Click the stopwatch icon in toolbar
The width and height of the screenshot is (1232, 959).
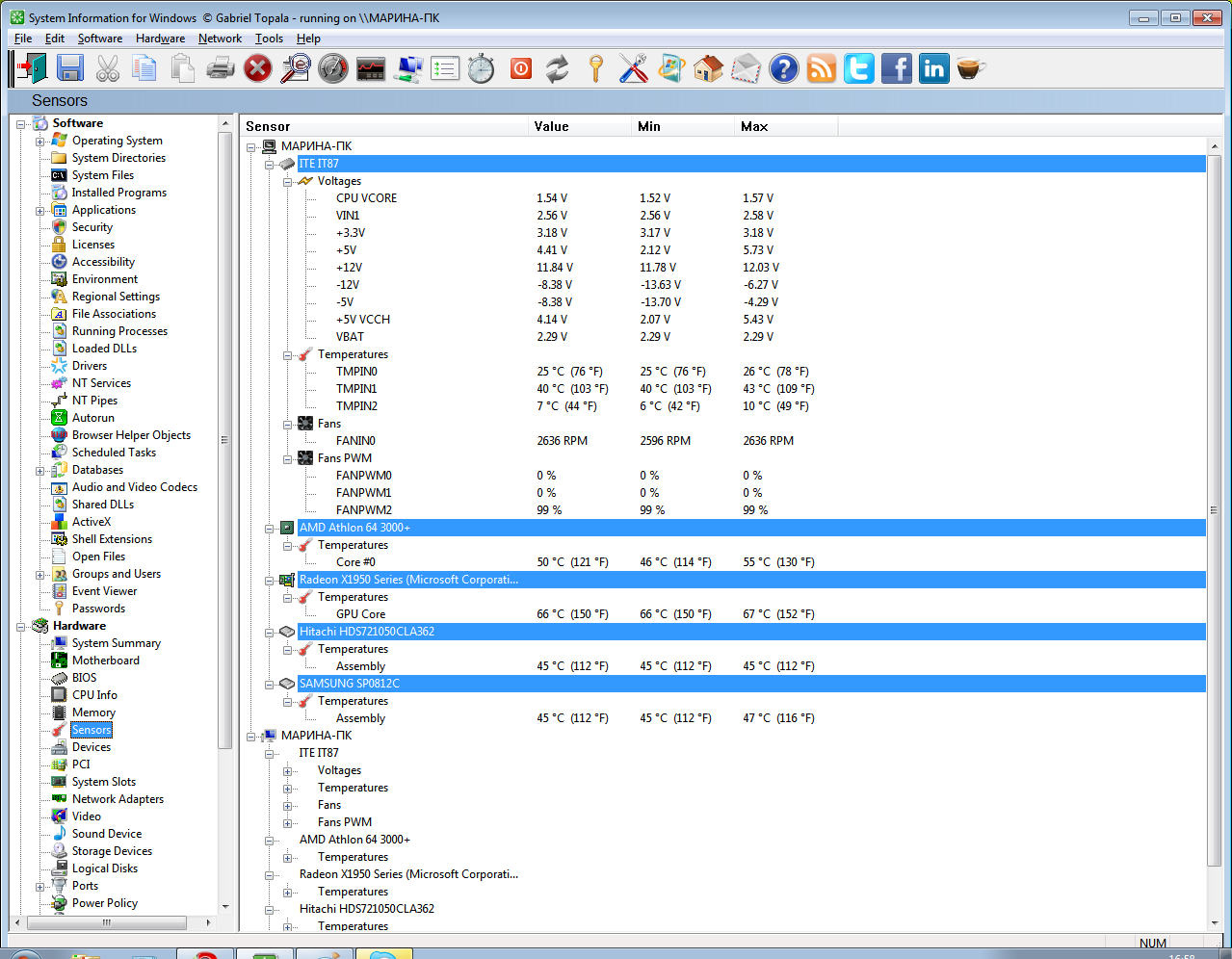(481, 68)
